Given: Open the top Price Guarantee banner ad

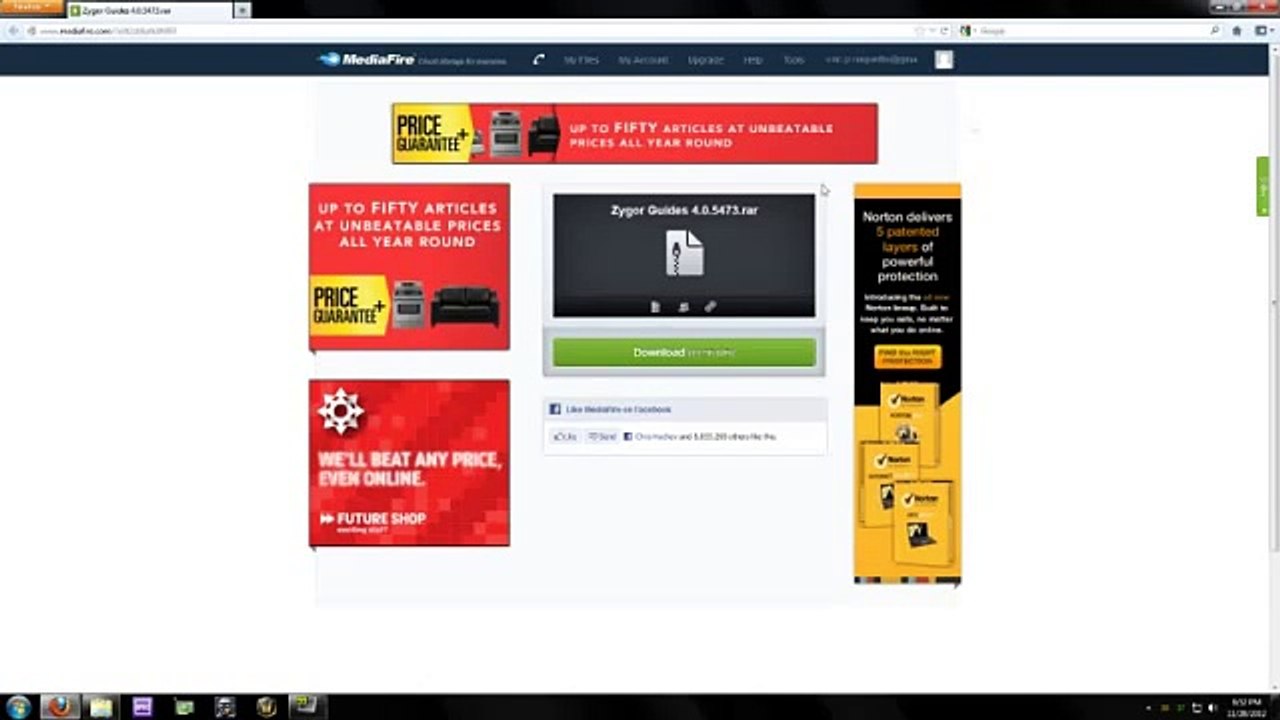Looking at the screenshot, I should 635,133.
